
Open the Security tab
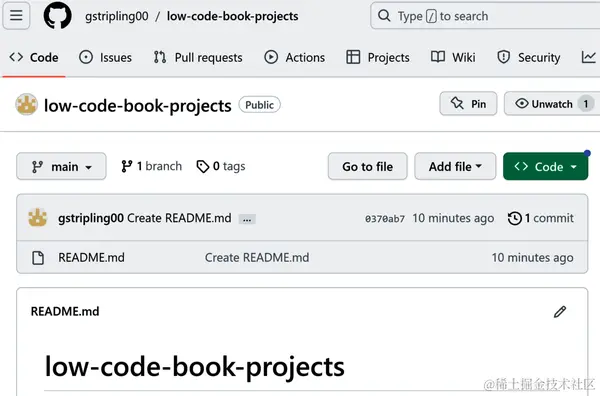[x=528, y=57]
